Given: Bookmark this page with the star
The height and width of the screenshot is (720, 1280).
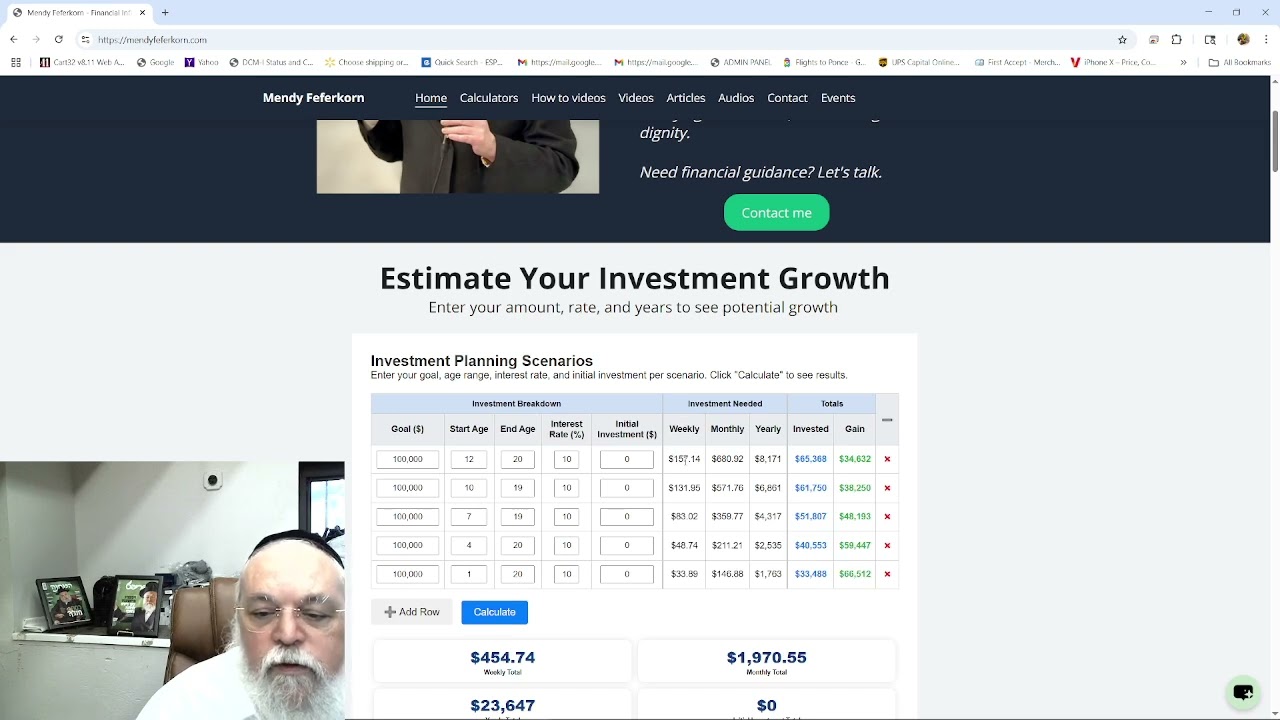Looking at the screenshot, I should pos(1122,39).
